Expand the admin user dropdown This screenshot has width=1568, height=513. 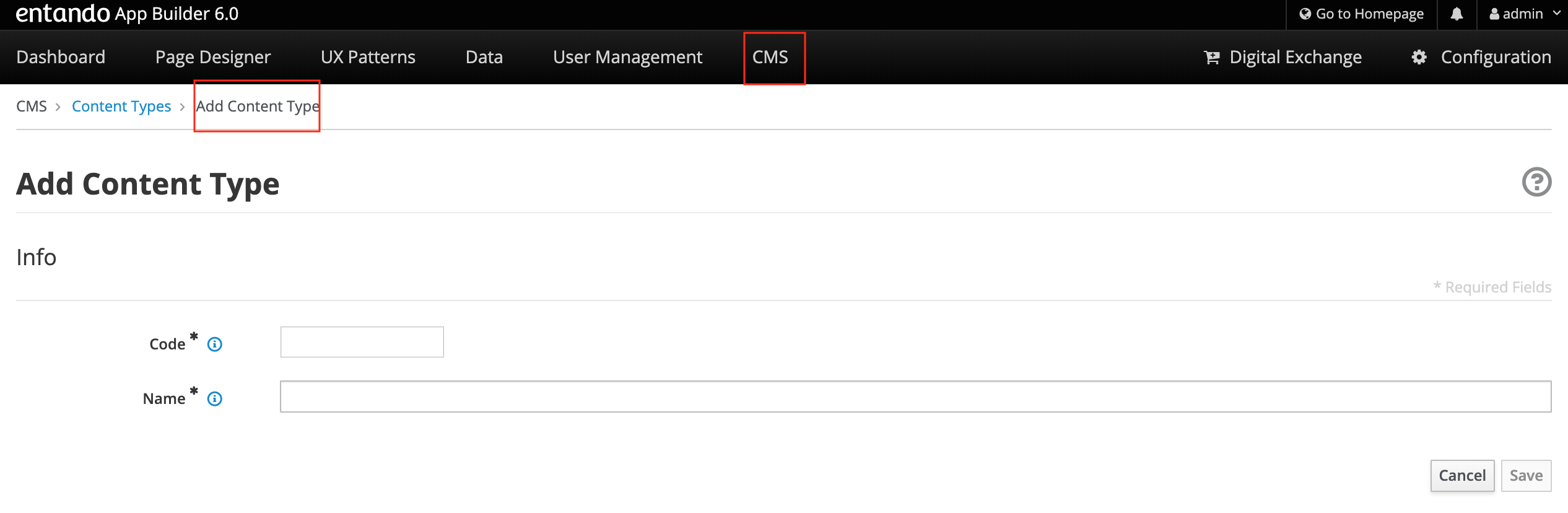(1524, 14)
